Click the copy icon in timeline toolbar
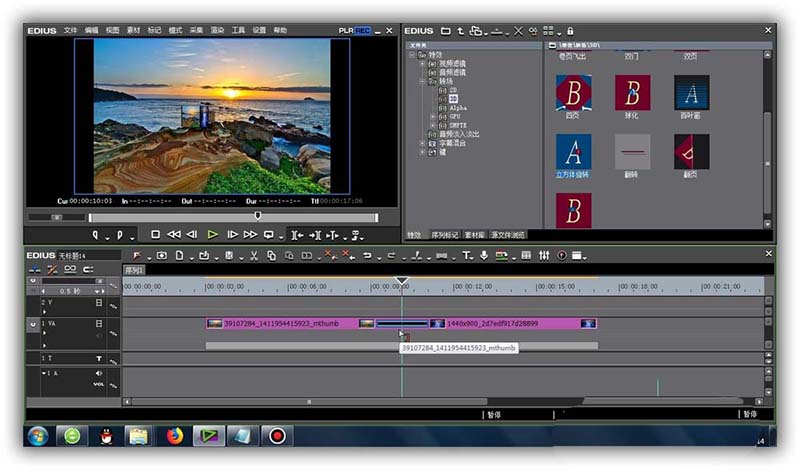800x470 pixels. [271, 256]
